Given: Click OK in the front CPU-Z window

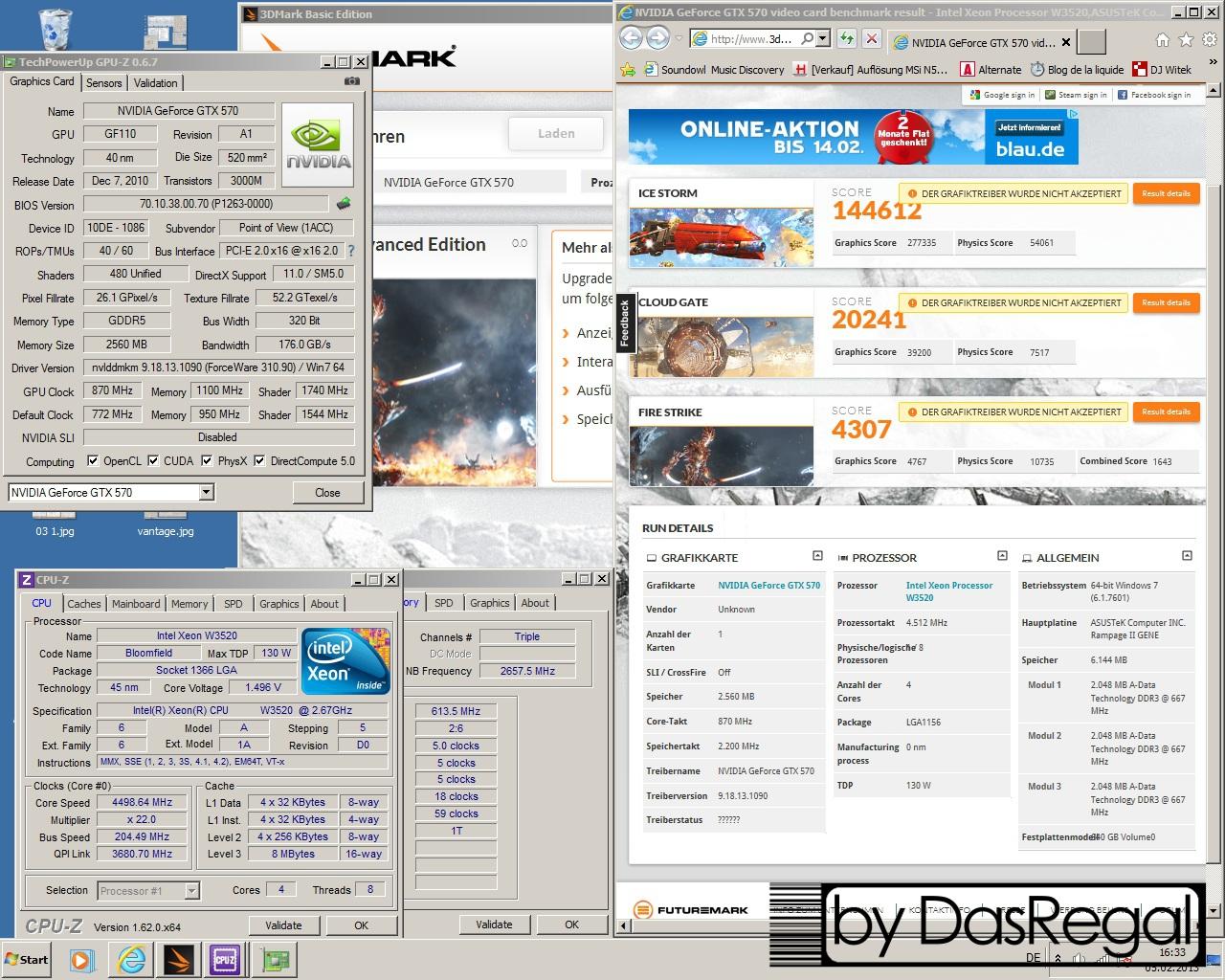Looking at the screenshot, I should (361, 925).
